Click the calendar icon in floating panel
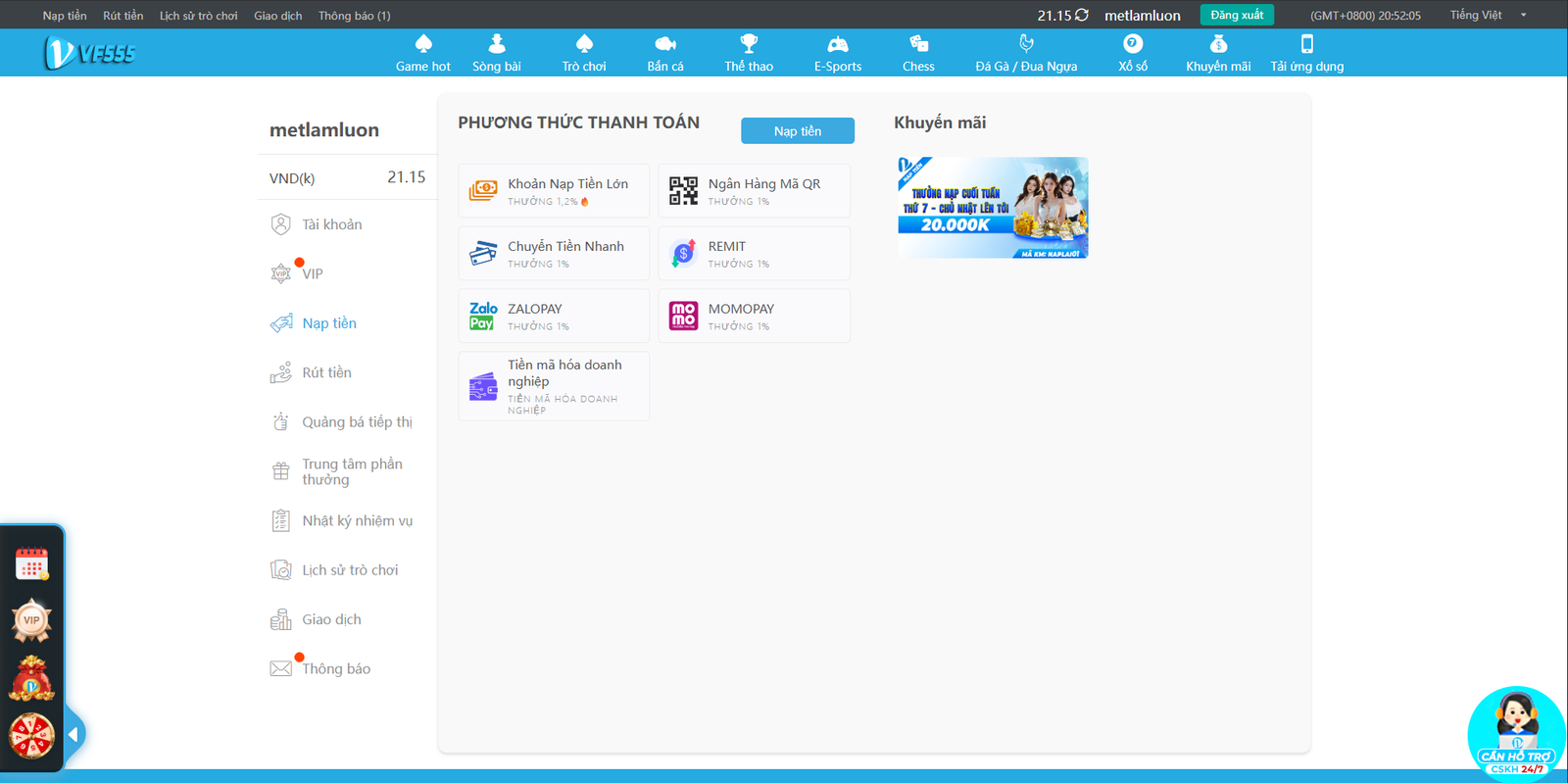This screenshot has height=783, width=1568. pos(31,563)
